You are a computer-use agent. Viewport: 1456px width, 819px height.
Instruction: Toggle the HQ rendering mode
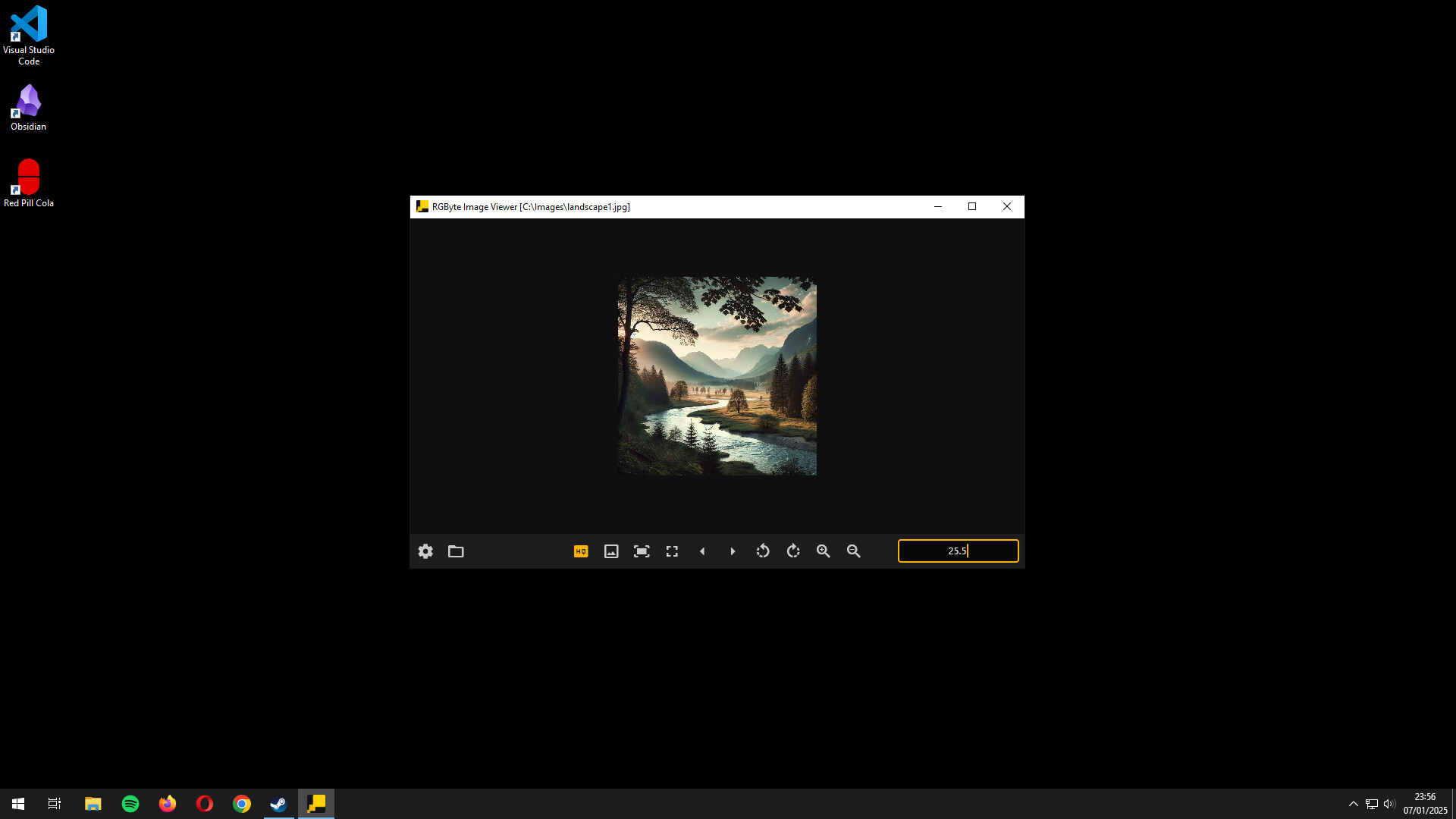[x=580, y=551]
